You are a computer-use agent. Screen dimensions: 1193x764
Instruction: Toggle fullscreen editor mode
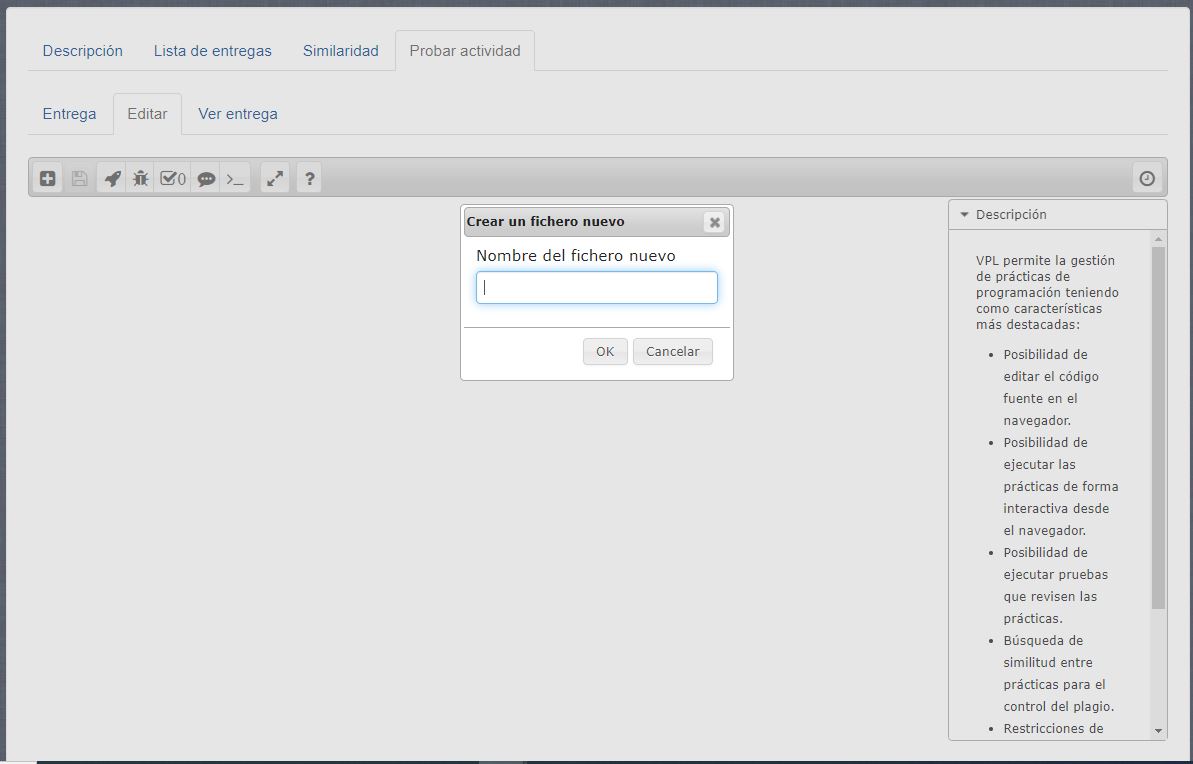[275, 179]
